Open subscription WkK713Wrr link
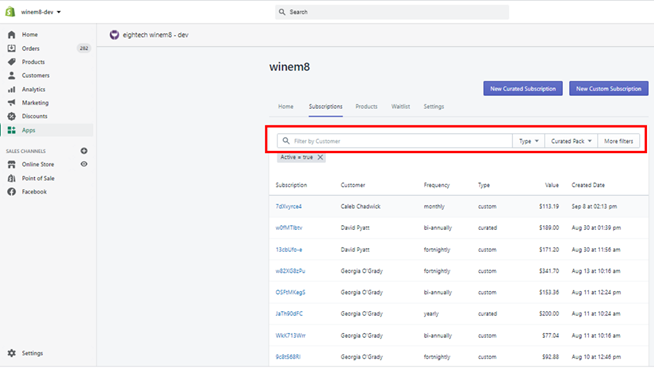Image resolution: width=654 pixels, height=368 pixels. pos(290,335)
